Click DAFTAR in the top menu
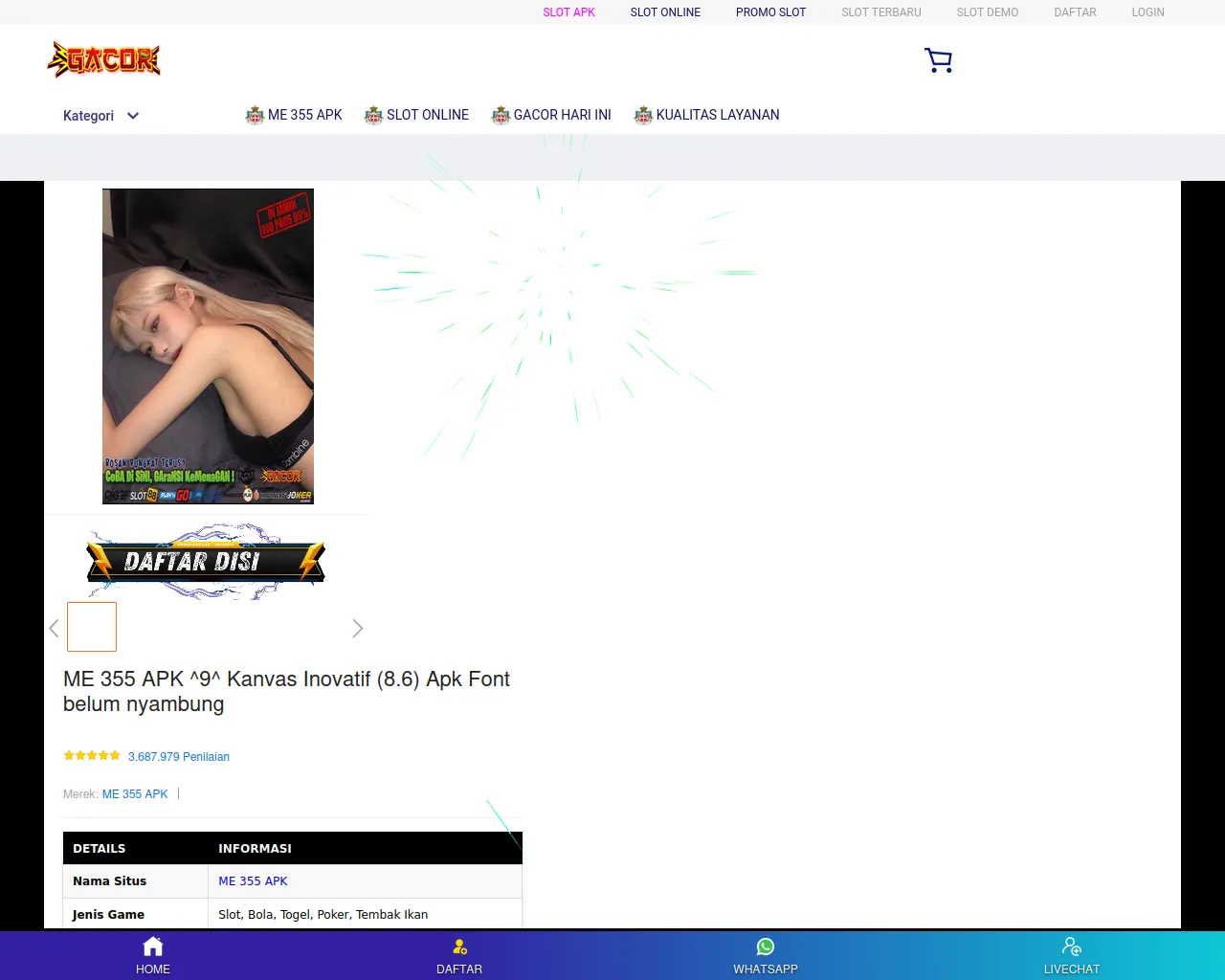 click(1075, 12)
